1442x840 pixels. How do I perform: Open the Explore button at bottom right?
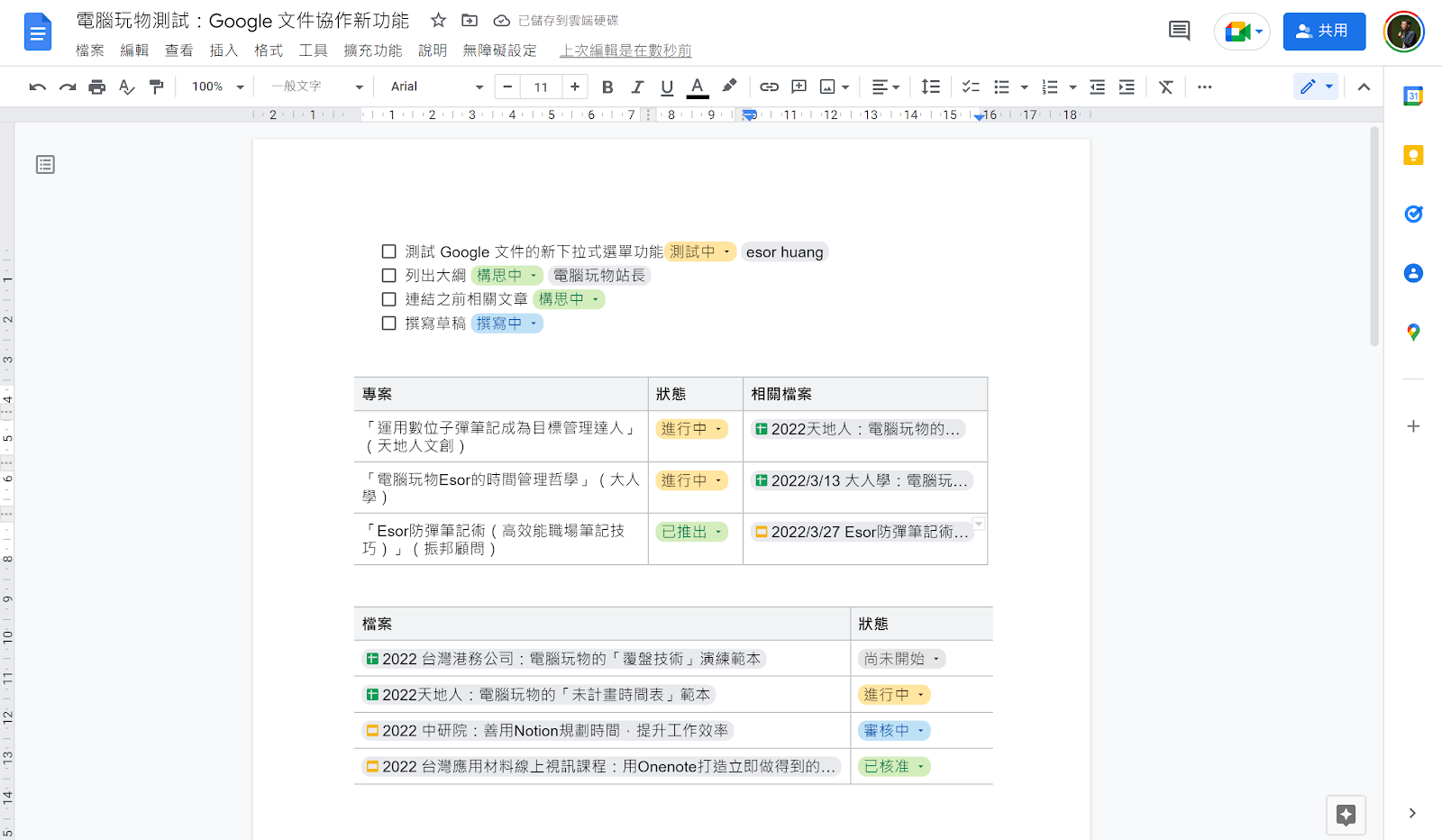[1346, 815]
